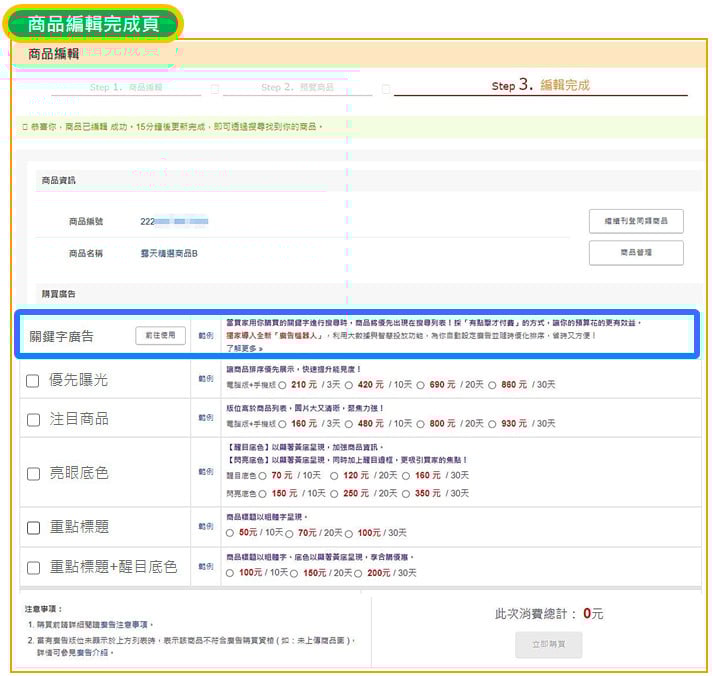Enable the 亮眼底色 checkbox

pos(33,473)
